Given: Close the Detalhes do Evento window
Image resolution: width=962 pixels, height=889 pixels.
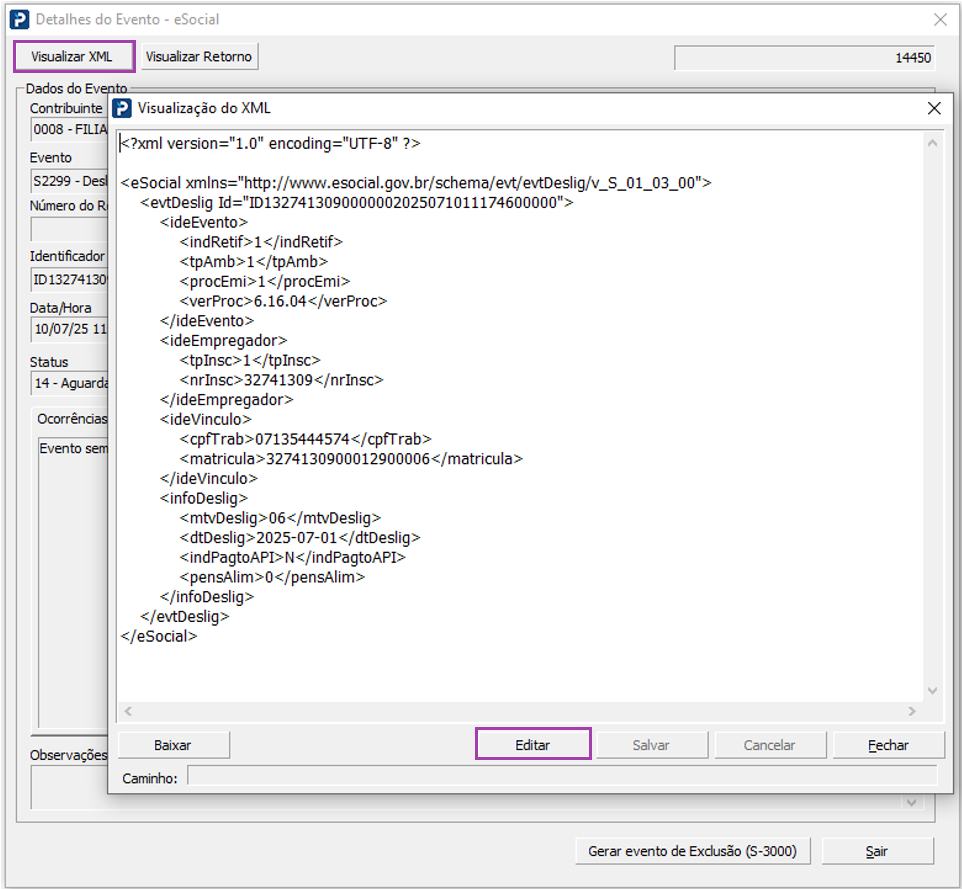Looking at the screenshot, I should [x=940, y=20].
